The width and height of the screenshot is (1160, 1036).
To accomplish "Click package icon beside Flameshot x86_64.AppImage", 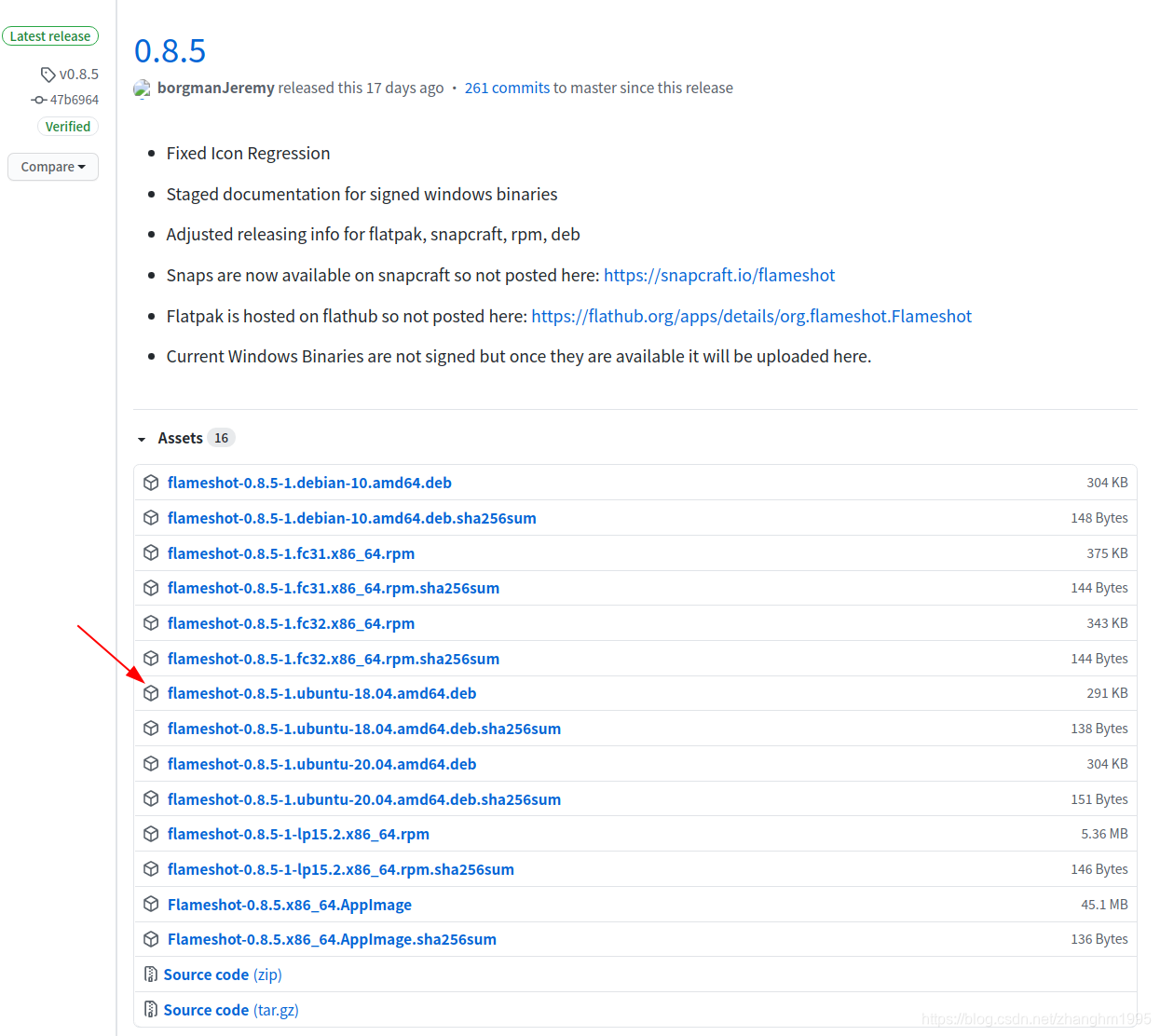I will tap(151, 905).
